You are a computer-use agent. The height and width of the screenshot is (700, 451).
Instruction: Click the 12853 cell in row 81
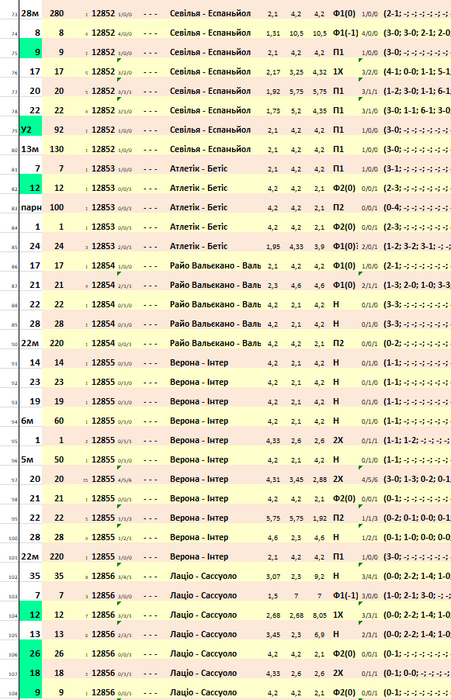[x=103, y=169]
